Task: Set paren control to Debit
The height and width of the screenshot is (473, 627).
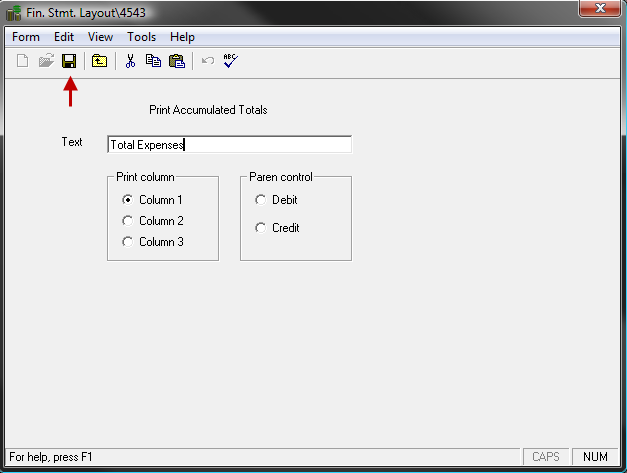Action: [x=261, y=200]
